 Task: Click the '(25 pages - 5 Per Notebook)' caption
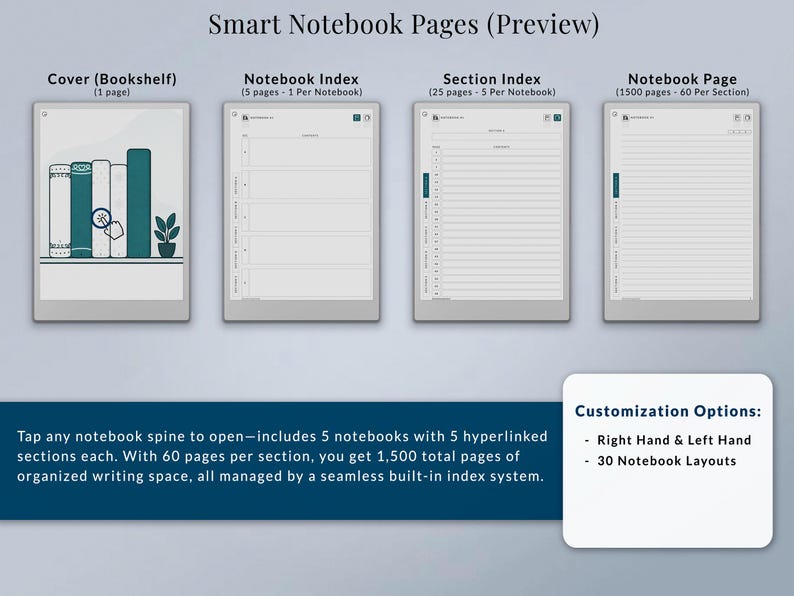point(492,92)
